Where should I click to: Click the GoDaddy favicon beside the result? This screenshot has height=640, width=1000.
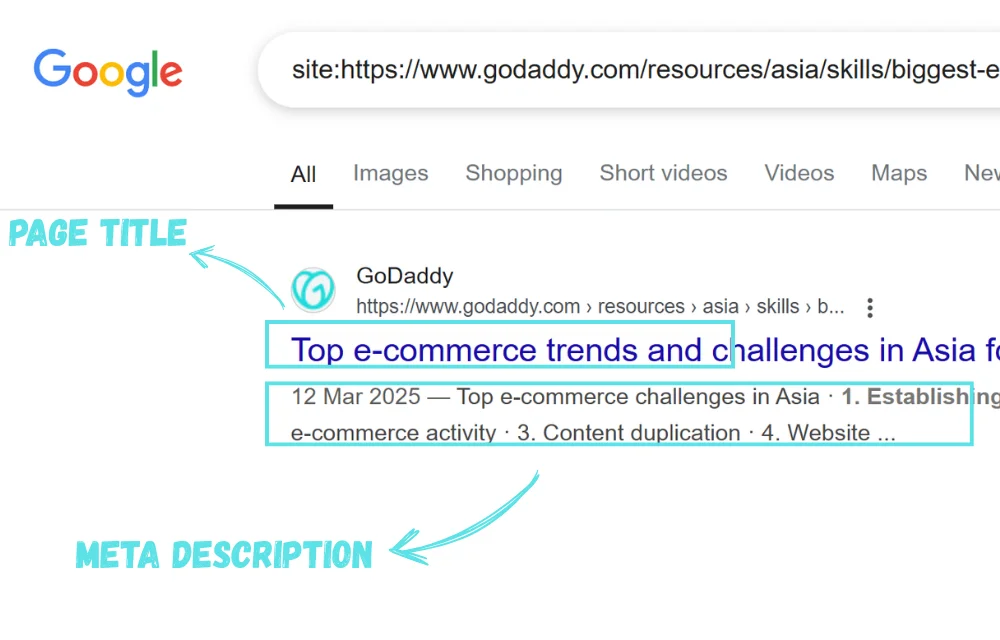[314, 289]
